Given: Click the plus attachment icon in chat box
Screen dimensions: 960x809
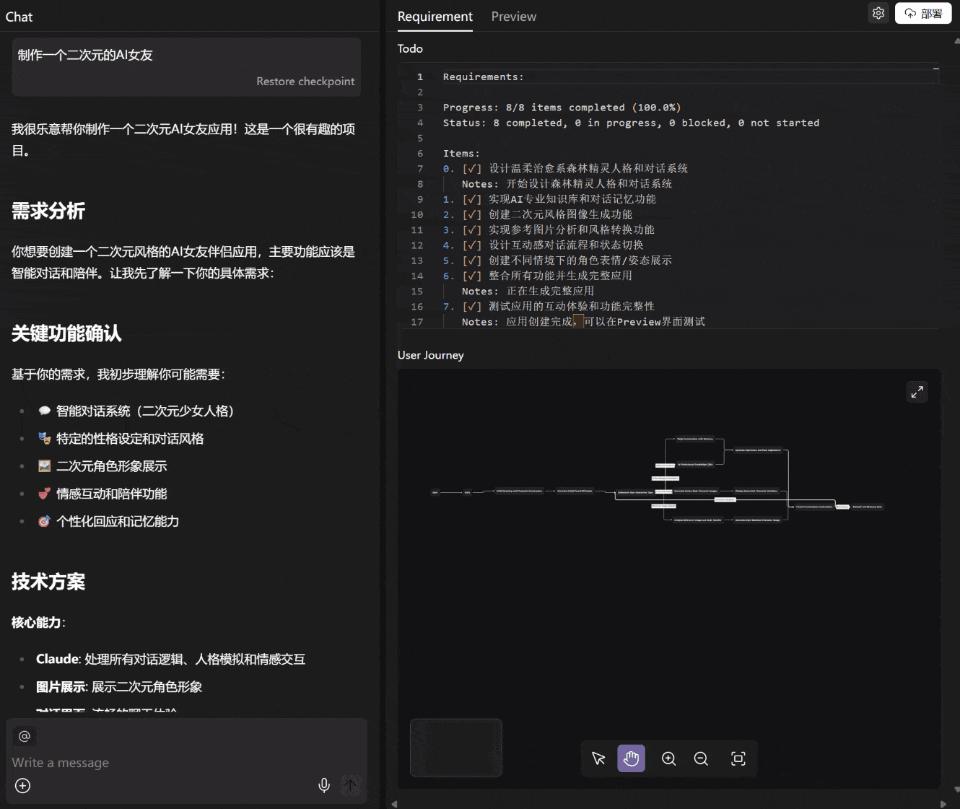Looking at the screenshot, I should click(x=22, y=785).
